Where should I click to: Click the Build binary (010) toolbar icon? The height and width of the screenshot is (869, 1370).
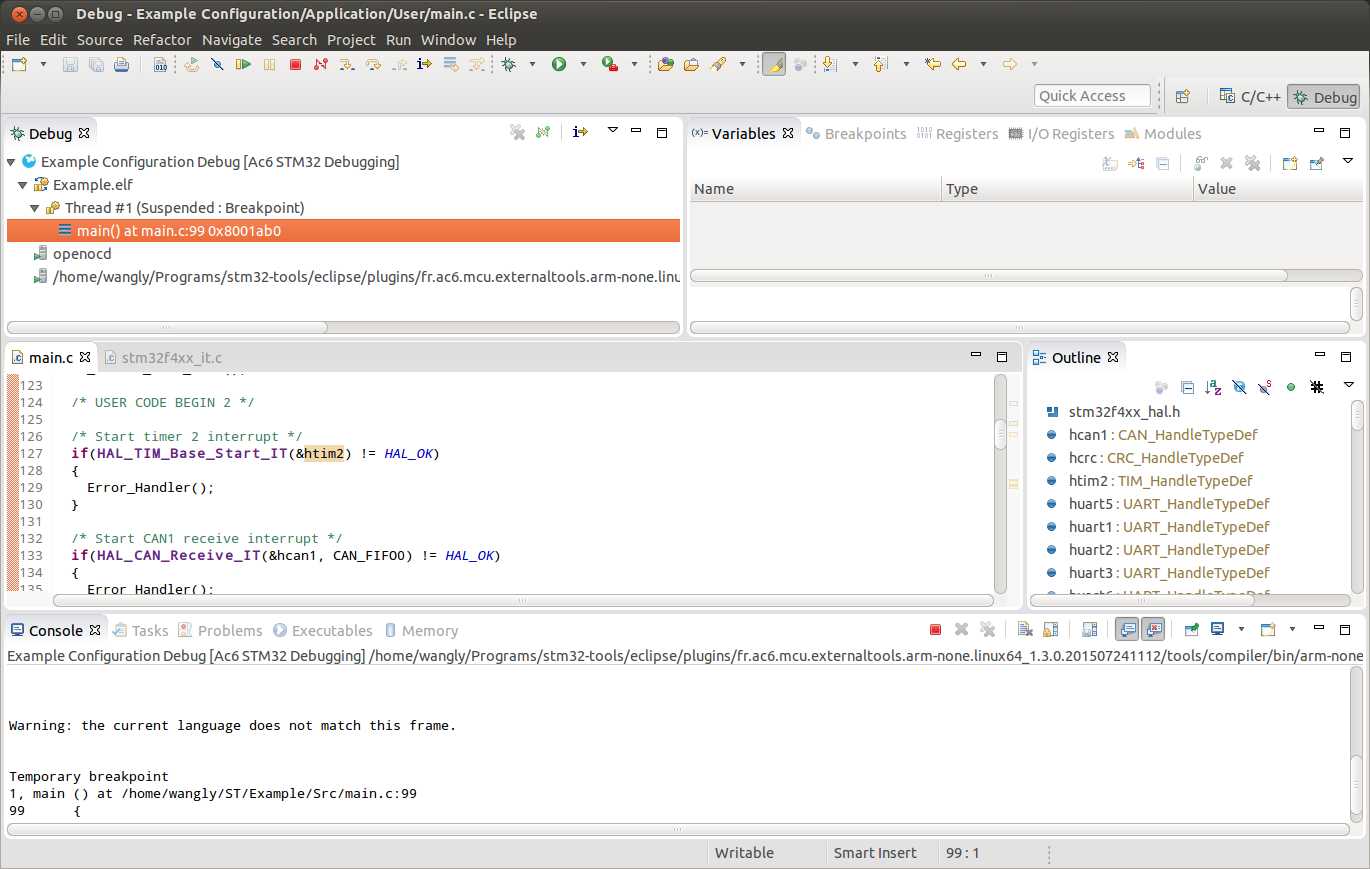click(160, 65)
